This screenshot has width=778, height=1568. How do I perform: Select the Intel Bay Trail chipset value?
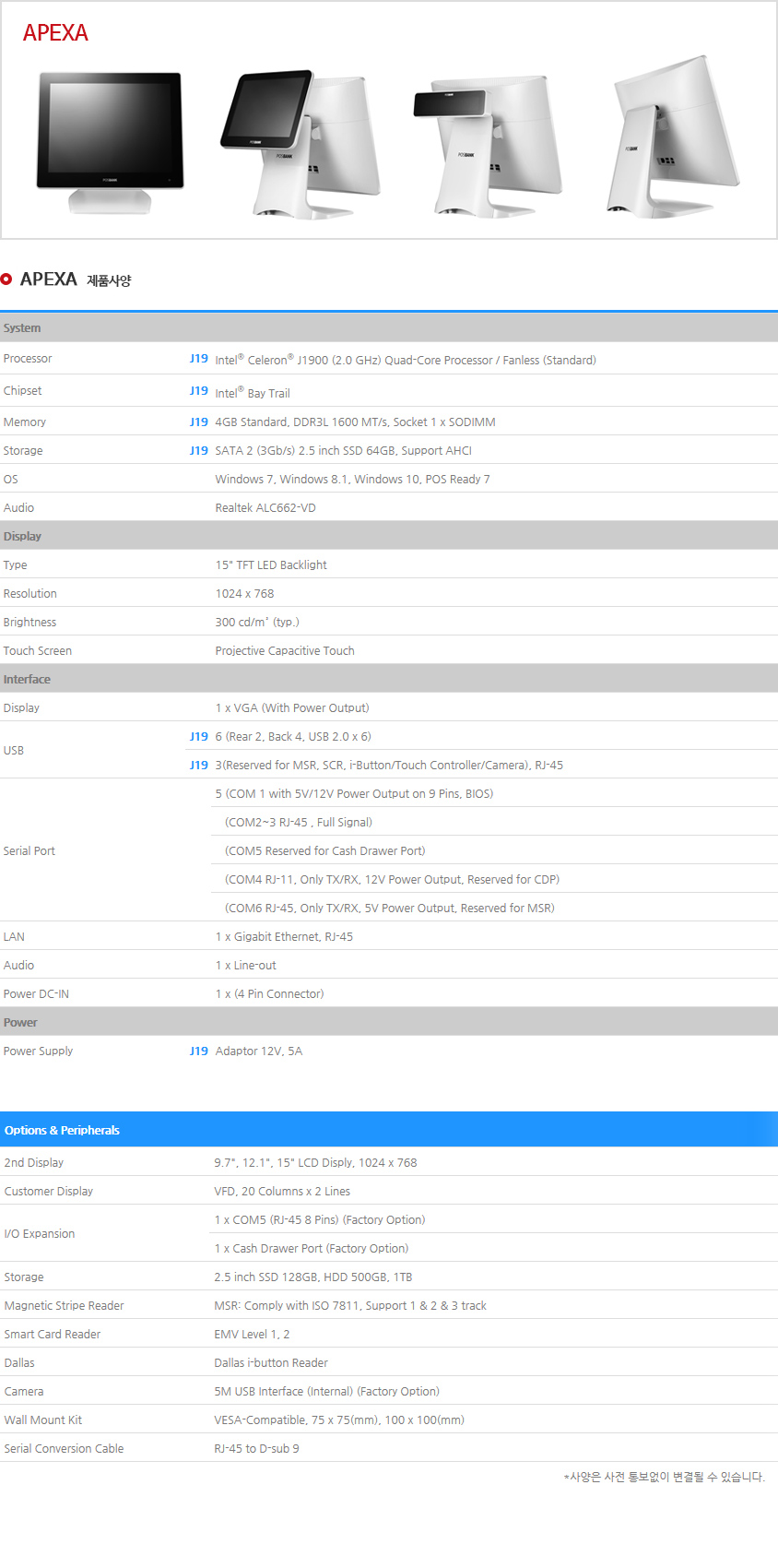253,392
